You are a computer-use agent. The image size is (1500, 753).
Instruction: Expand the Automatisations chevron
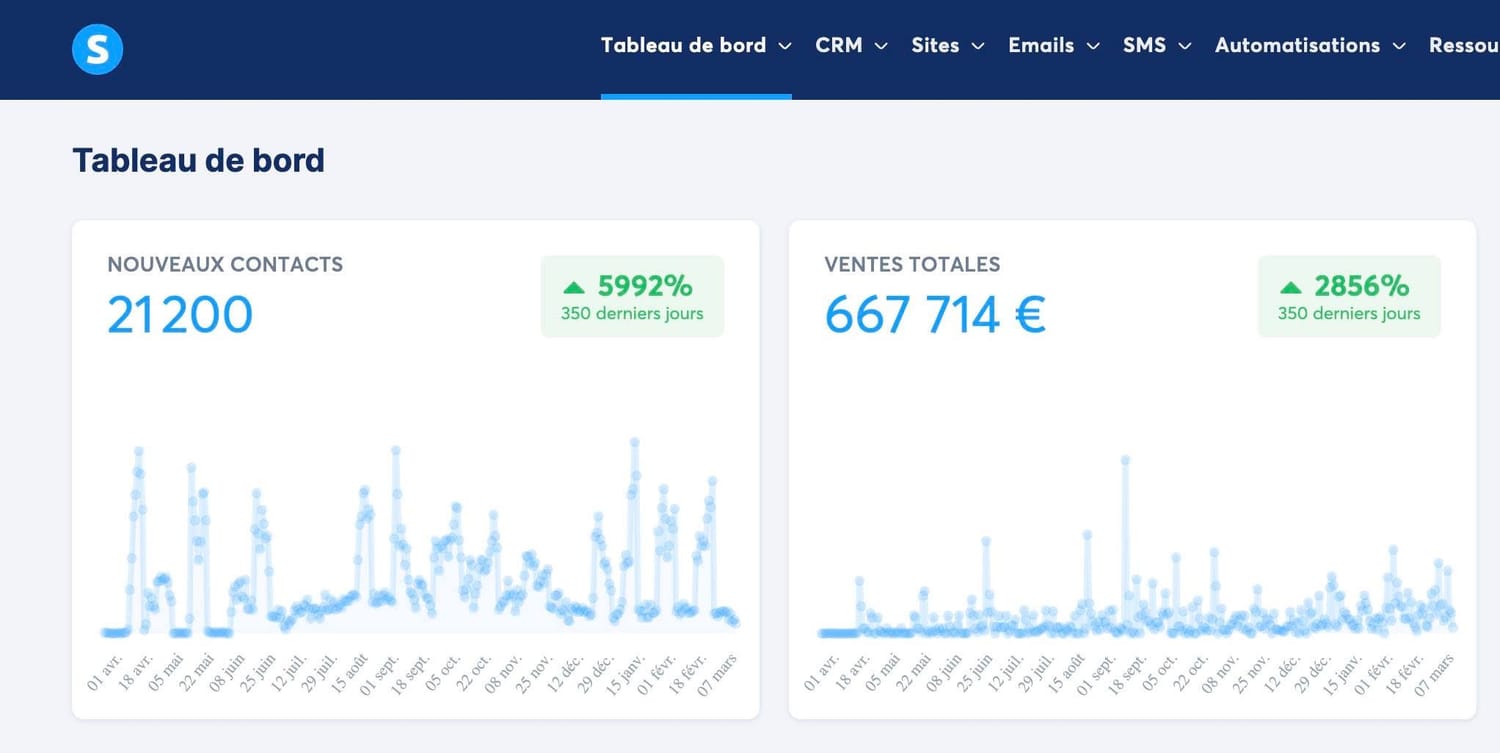[1399, 46]
